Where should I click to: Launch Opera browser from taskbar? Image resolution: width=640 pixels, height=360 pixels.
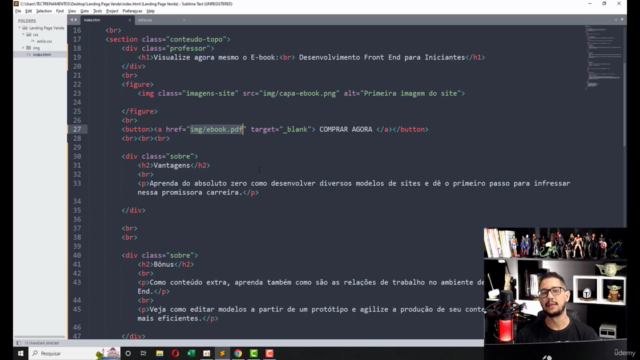(x=175, y=353)
